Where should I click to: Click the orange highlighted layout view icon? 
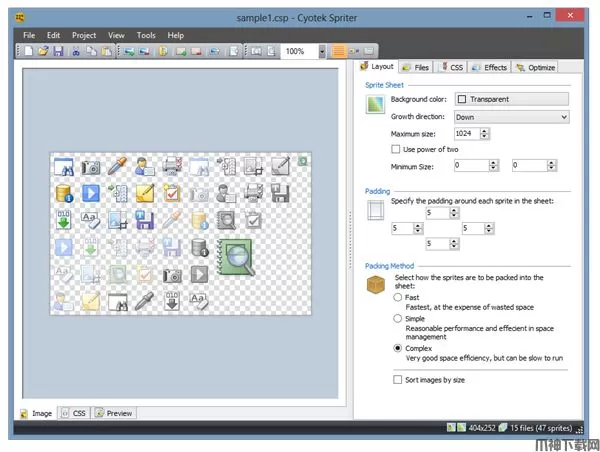pyautogui.click(x=338, y=51)
